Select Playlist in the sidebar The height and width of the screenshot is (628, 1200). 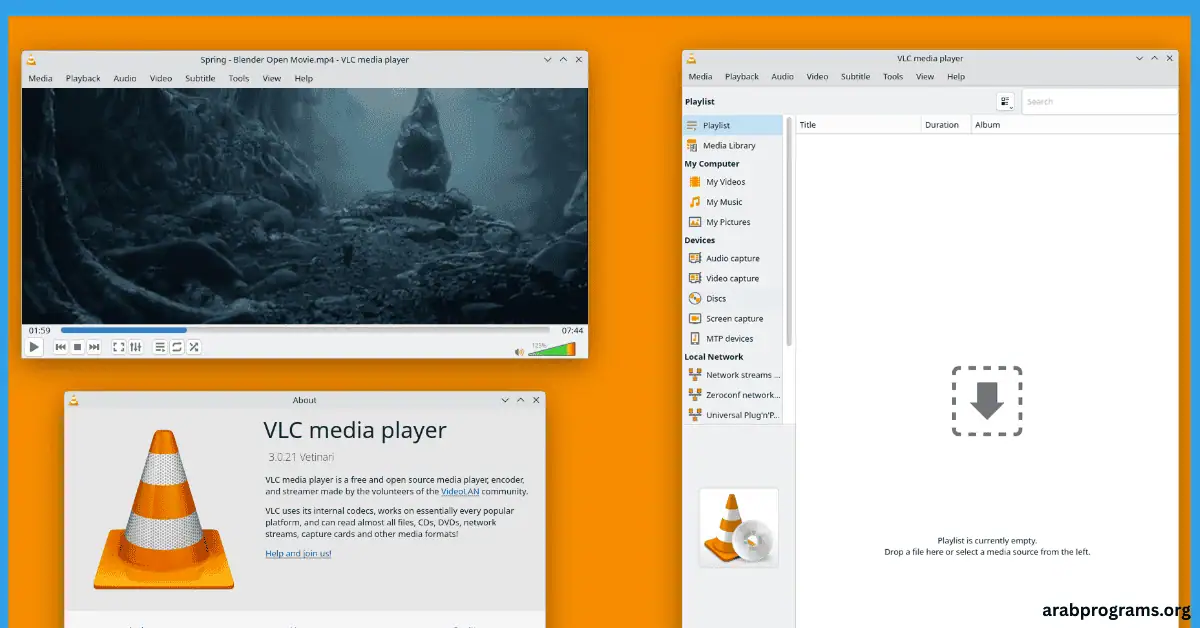(733, 125)
